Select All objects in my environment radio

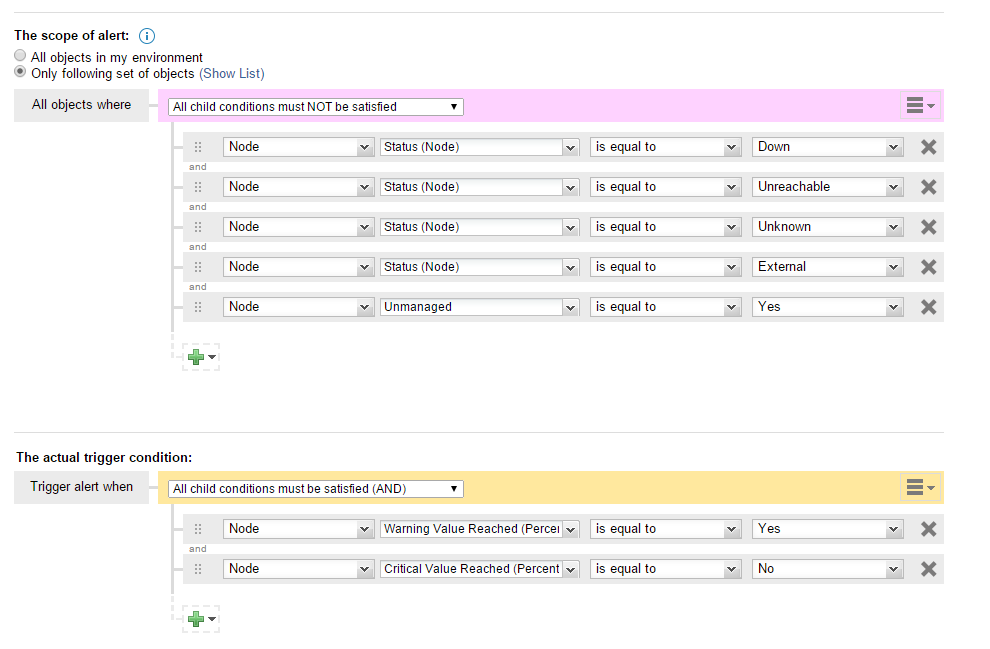click(20, 56)
